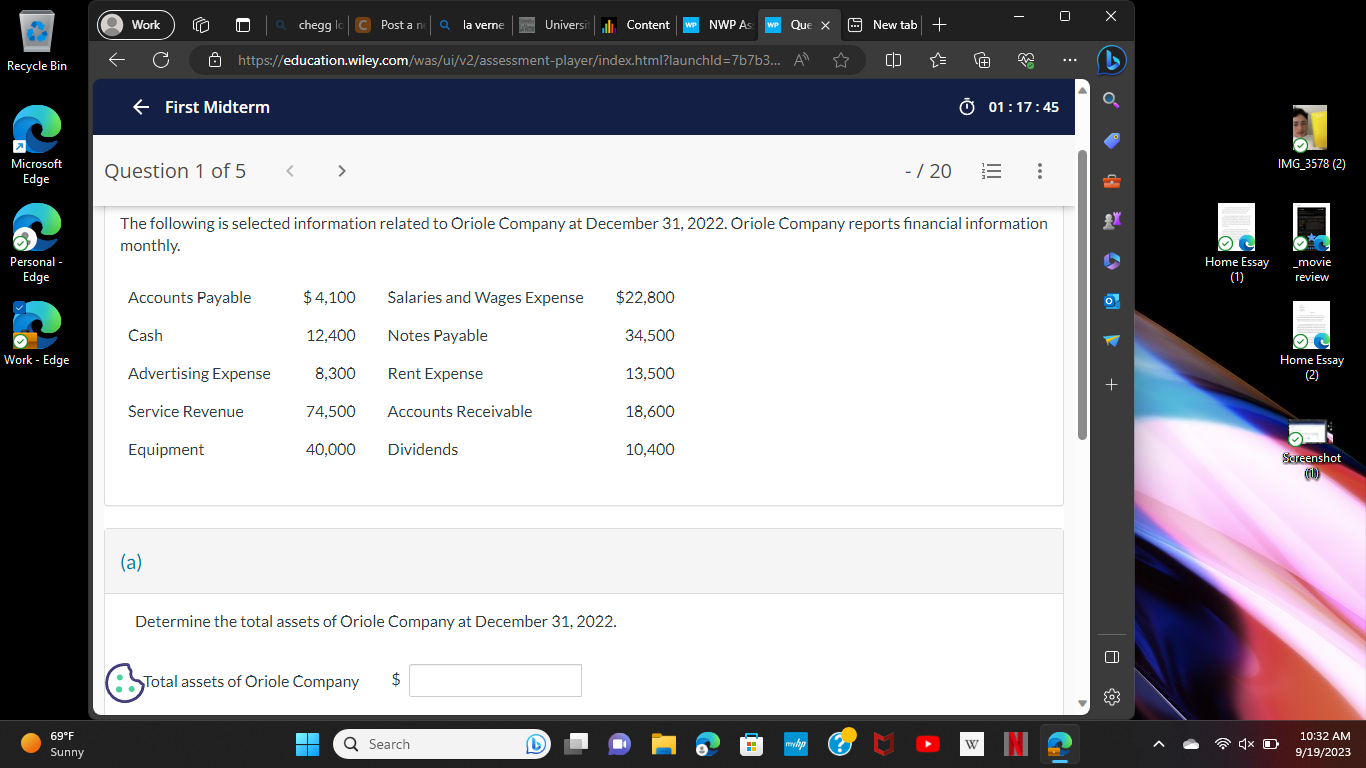The height and width of the screenshot is (768, 1366).
Task: Click the taskbar Search box
Action: point(441,744)
